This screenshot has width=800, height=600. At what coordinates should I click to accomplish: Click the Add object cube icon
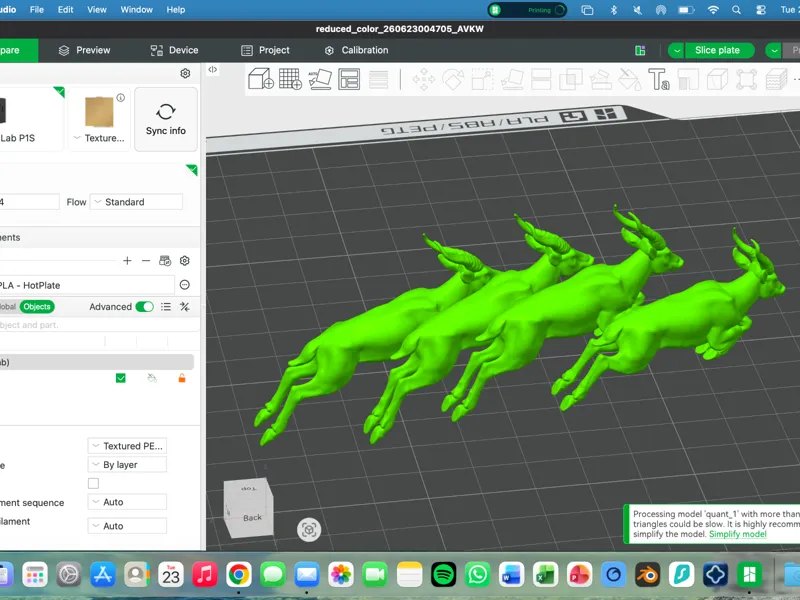tap(261, 79)
